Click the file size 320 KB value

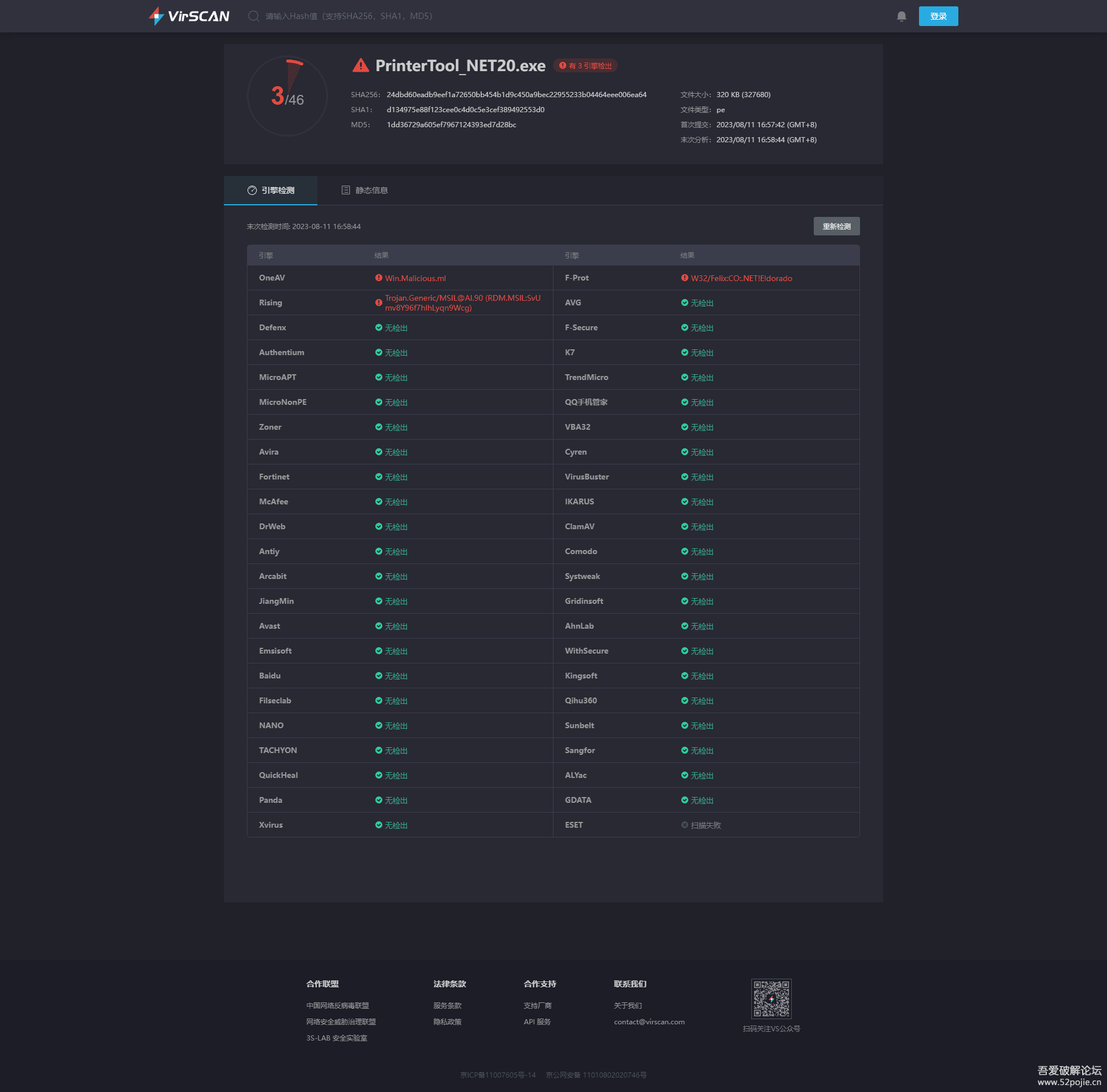743,95
